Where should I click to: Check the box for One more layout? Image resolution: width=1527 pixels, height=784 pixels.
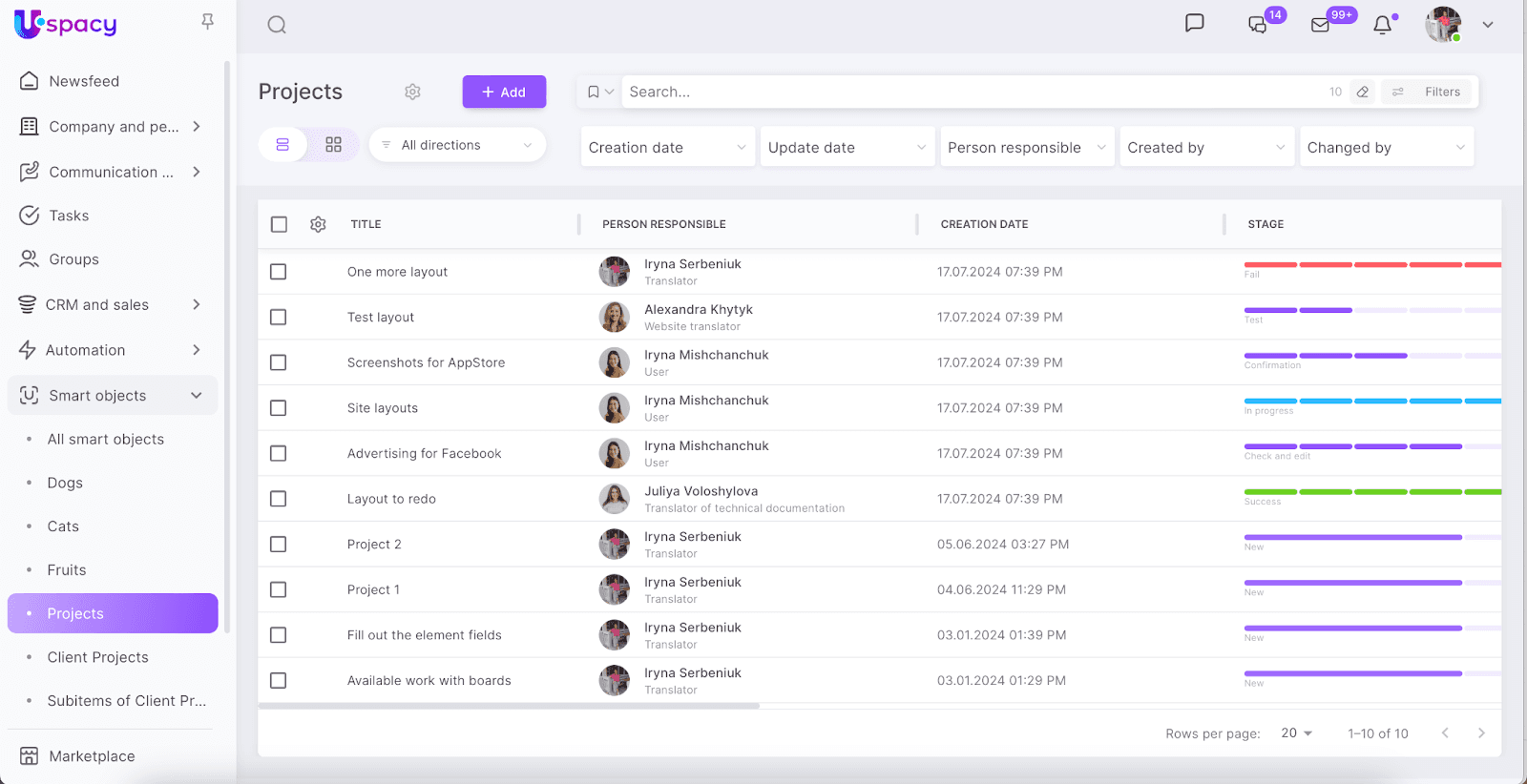[279, 272]
